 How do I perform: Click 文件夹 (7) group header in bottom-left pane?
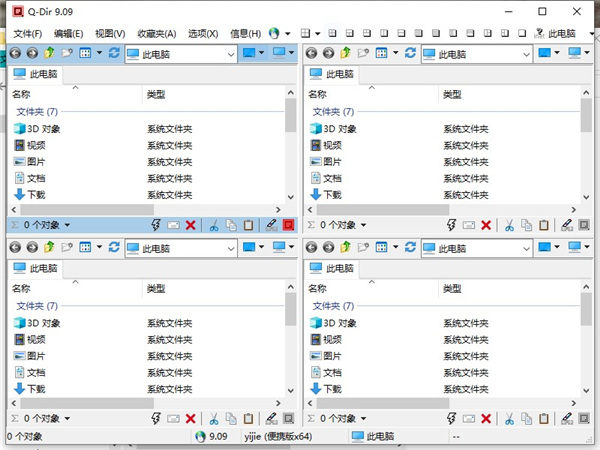click(37, 306)
